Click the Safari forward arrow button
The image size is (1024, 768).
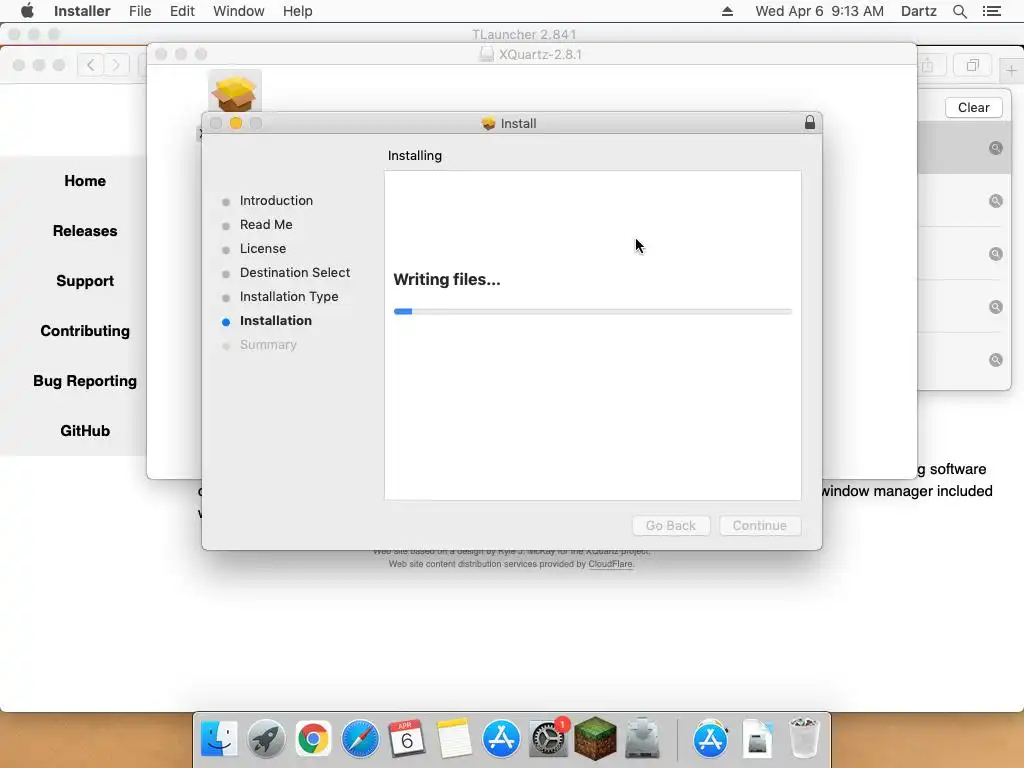(116, 65)
